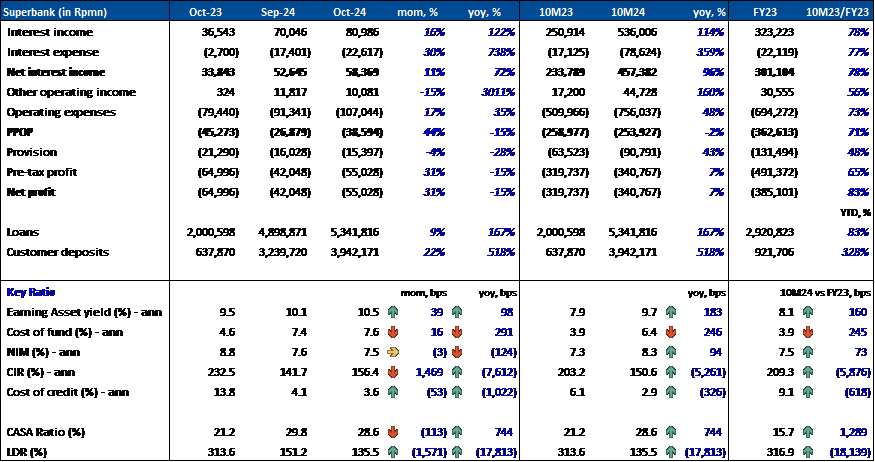The image size is (875, 462).
Task: Click green up arrow beside 160 in Earning Asset yield row
Action: [807, 312]
